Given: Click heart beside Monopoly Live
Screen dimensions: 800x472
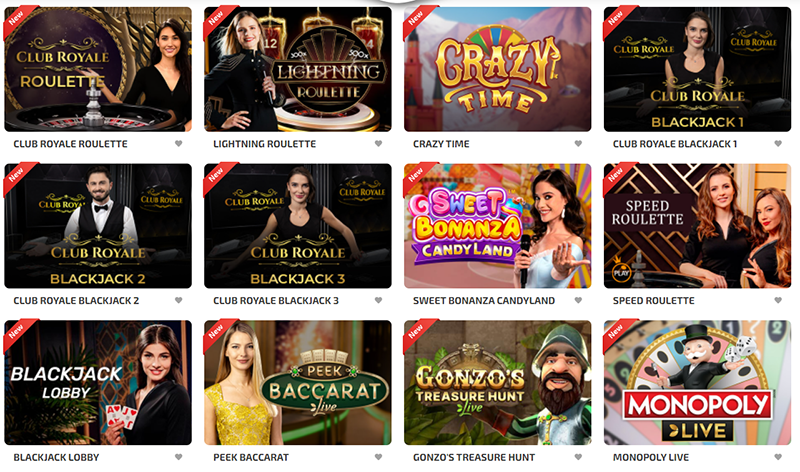Looking at the screenshot, I should pos(778,457).
